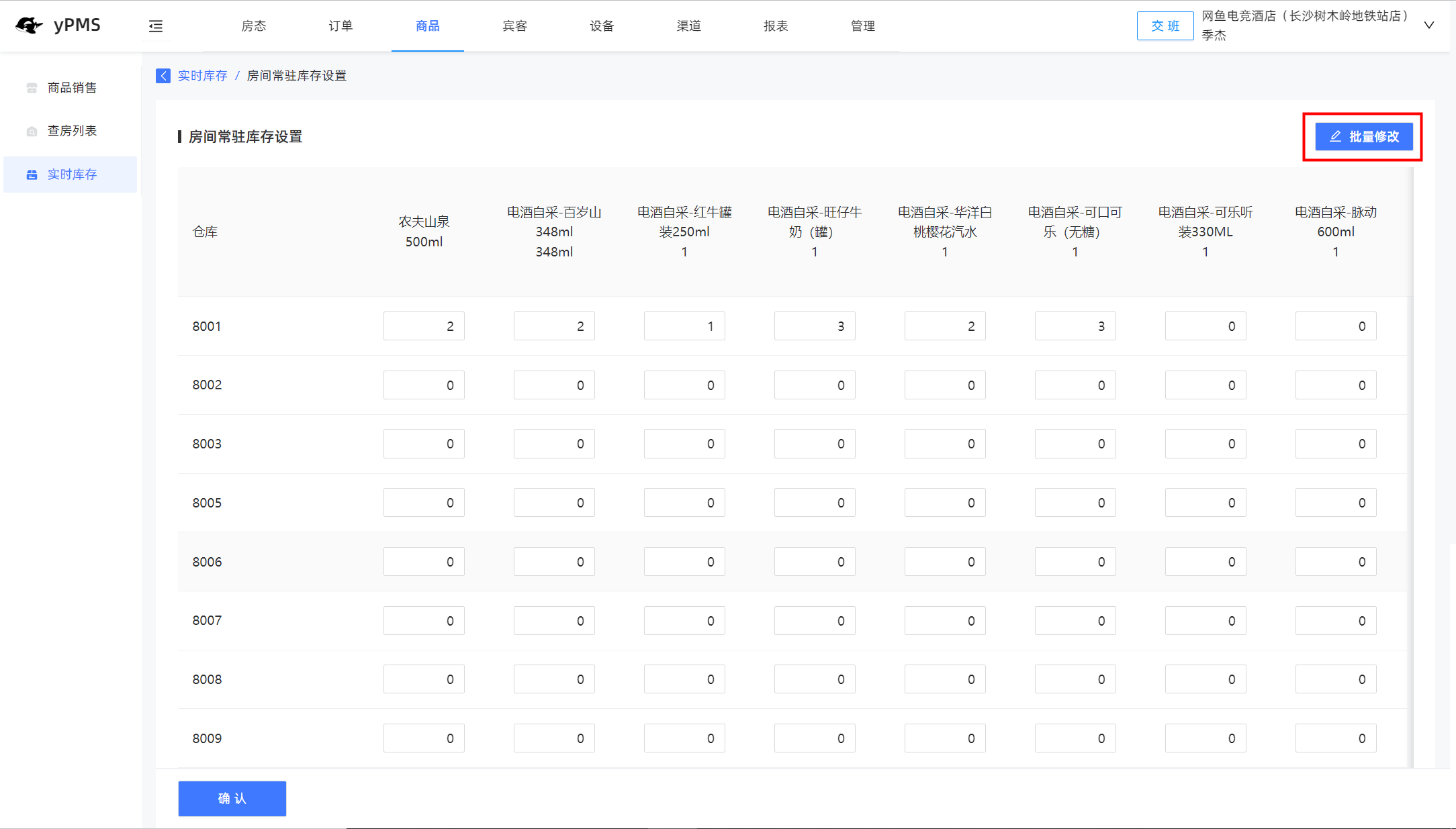Click the 华洋白桃樱花汽水 field for room 8003
Viewport: 1456px width, 829px height.
(945, 444)
